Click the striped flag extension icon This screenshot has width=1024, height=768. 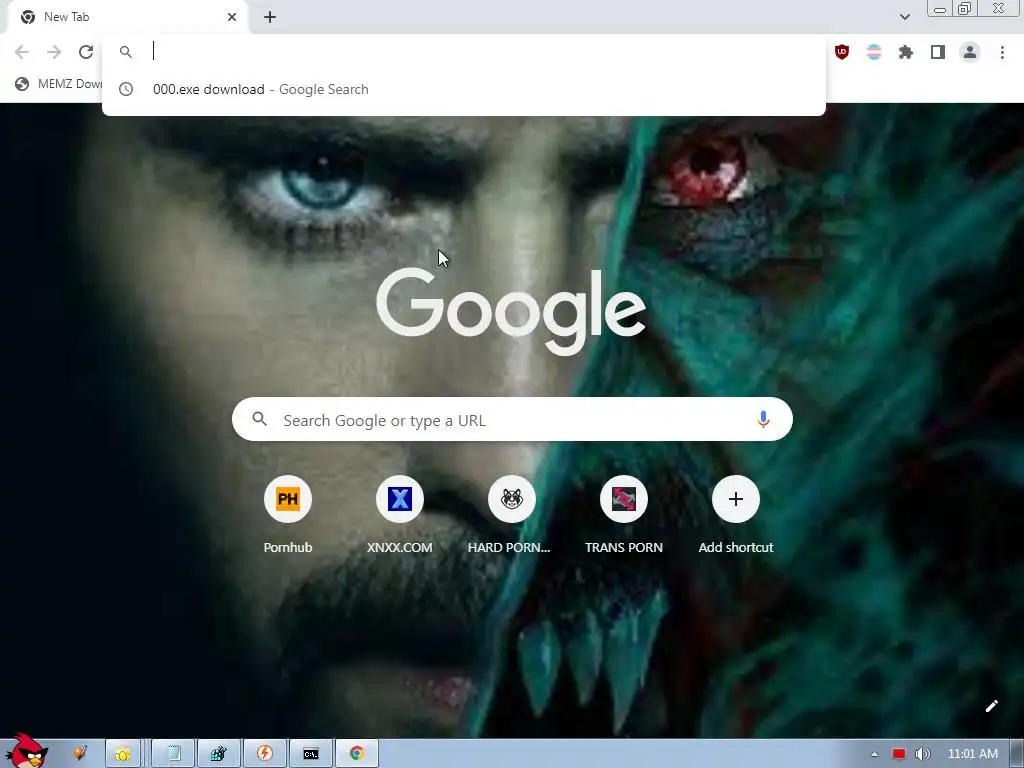coord(874,52)
